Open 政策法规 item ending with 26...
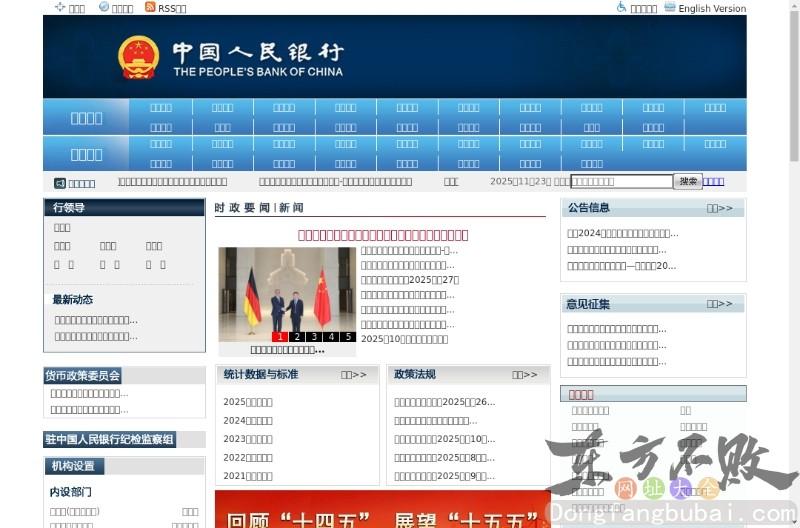This screenshot has width=800, height=528. pyautogui.click(x=444, y=402)
